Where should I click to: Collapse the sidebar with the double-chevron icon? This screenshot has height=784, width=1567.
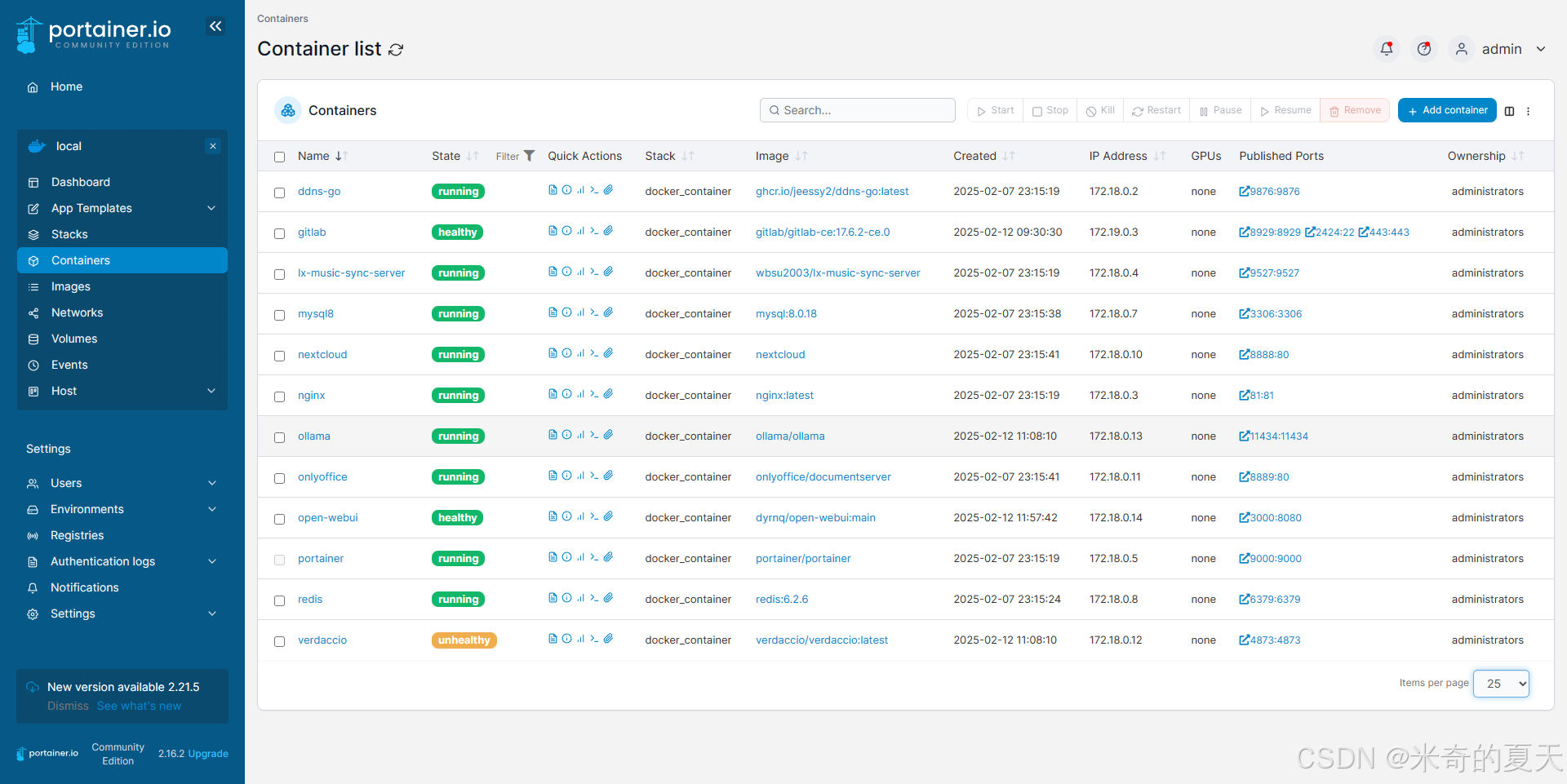(x=215, y=26)
